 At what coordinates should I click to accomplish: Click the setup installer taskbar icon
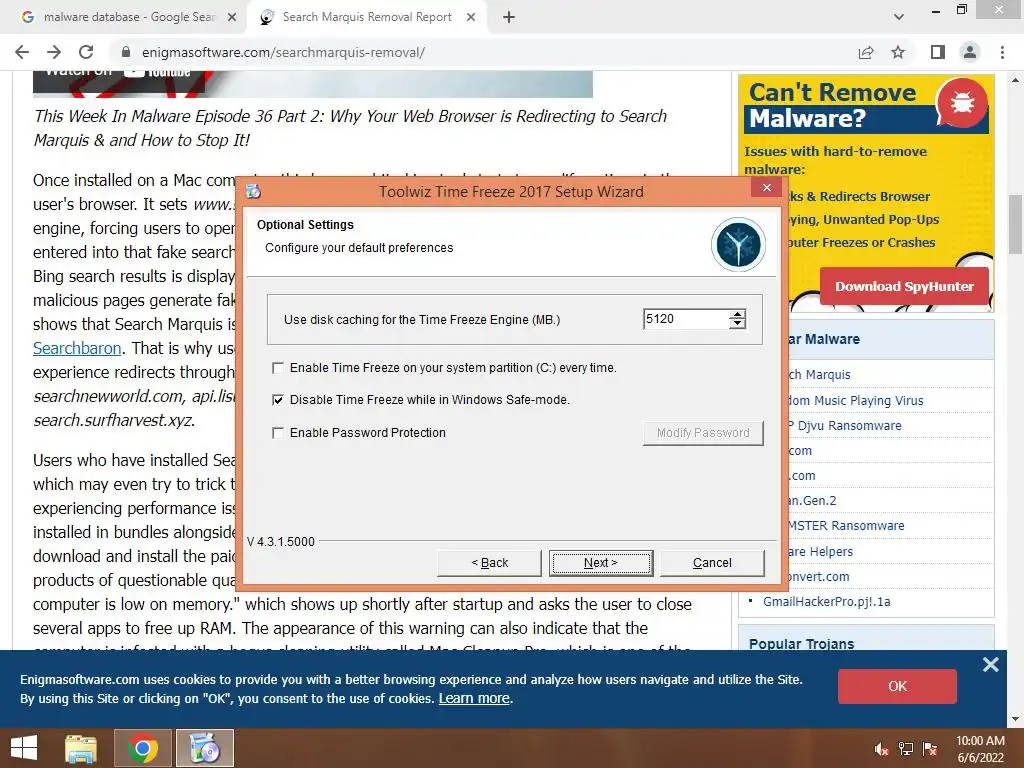(x=204, y=748)
